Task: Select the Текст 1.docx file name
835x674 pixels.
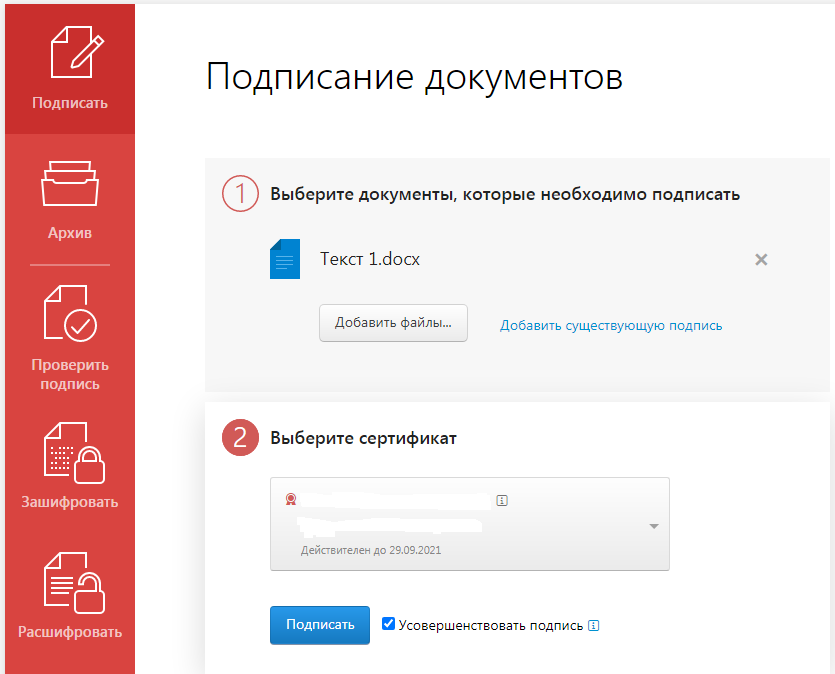Action: [x=370, y=259]
